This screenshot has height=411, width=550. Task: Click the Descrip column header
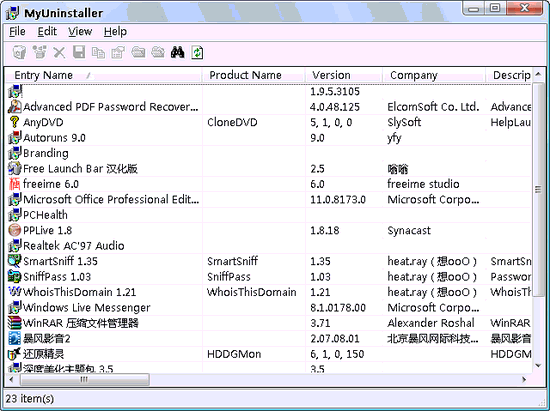pos(509,75)
